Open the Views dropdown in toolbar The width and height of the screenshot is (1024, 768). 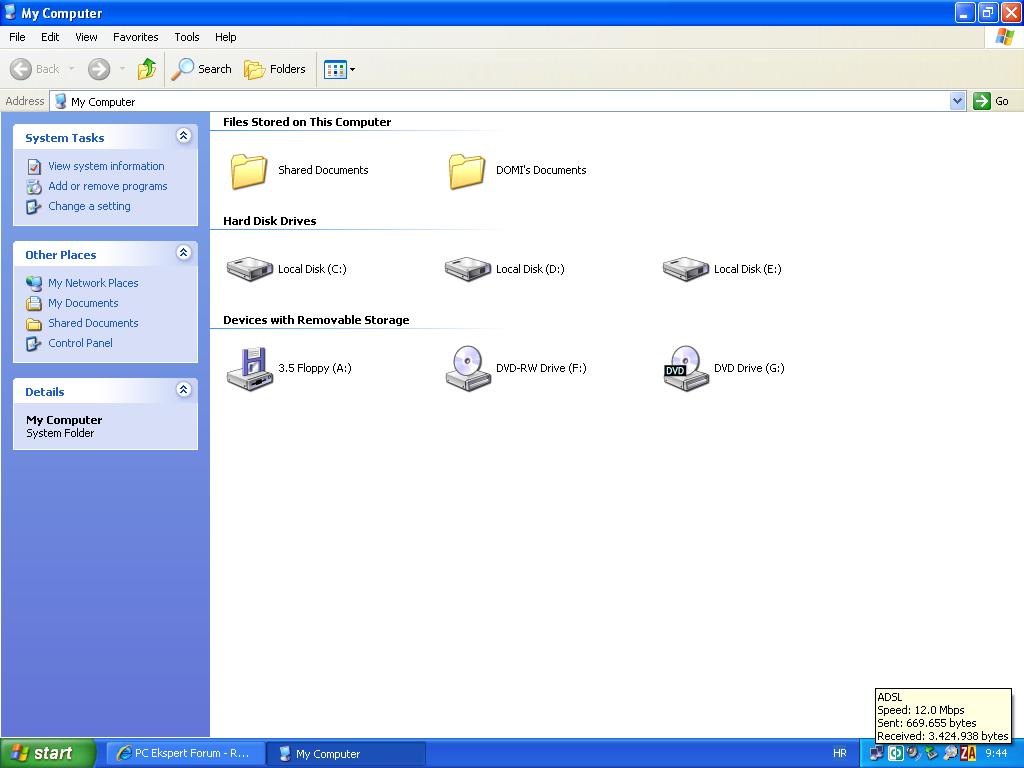click(340, 69)
